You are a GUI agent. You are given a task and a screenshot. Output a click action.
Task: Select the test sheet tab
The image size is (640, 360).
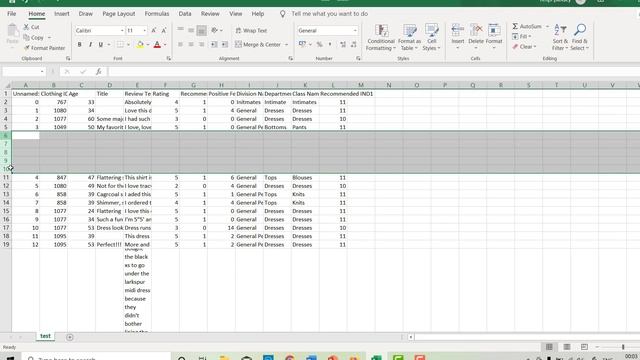coord(45,336)
